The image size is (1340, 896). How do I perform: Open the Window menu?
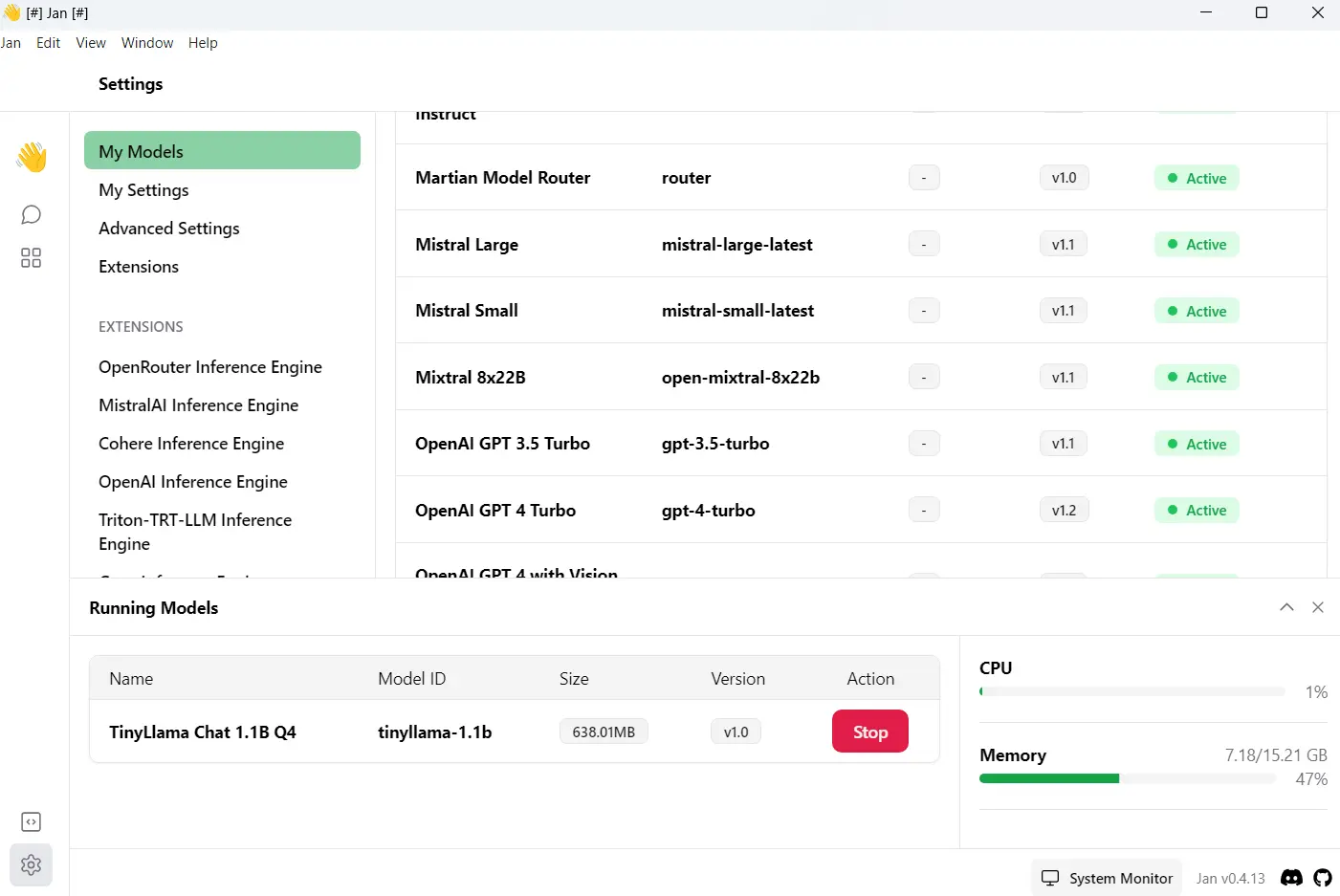pos(147,43)
